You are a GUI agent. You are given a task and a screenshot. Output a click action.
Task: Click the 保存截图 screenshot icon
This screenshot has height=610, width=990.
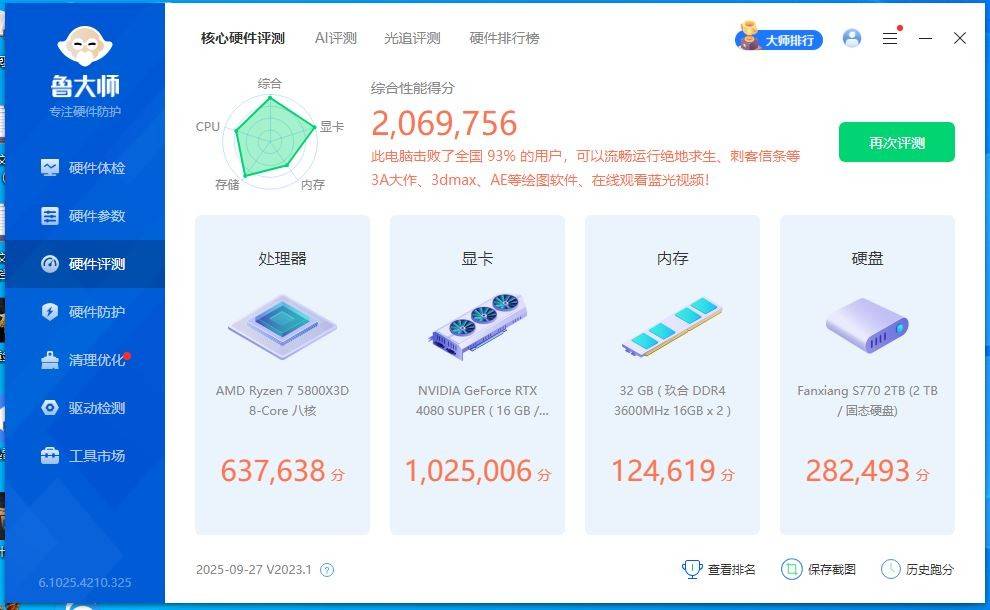coord(791,568)
